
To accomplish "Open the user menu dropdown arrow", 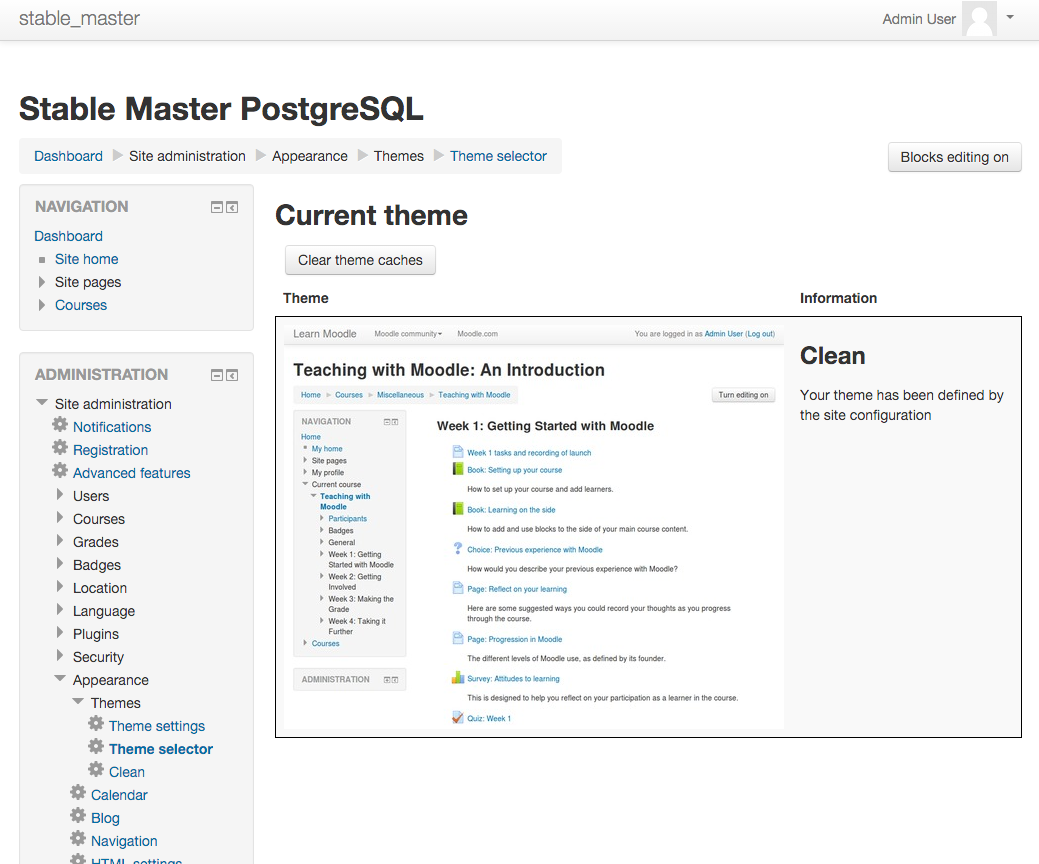I will pos(1011,17).
